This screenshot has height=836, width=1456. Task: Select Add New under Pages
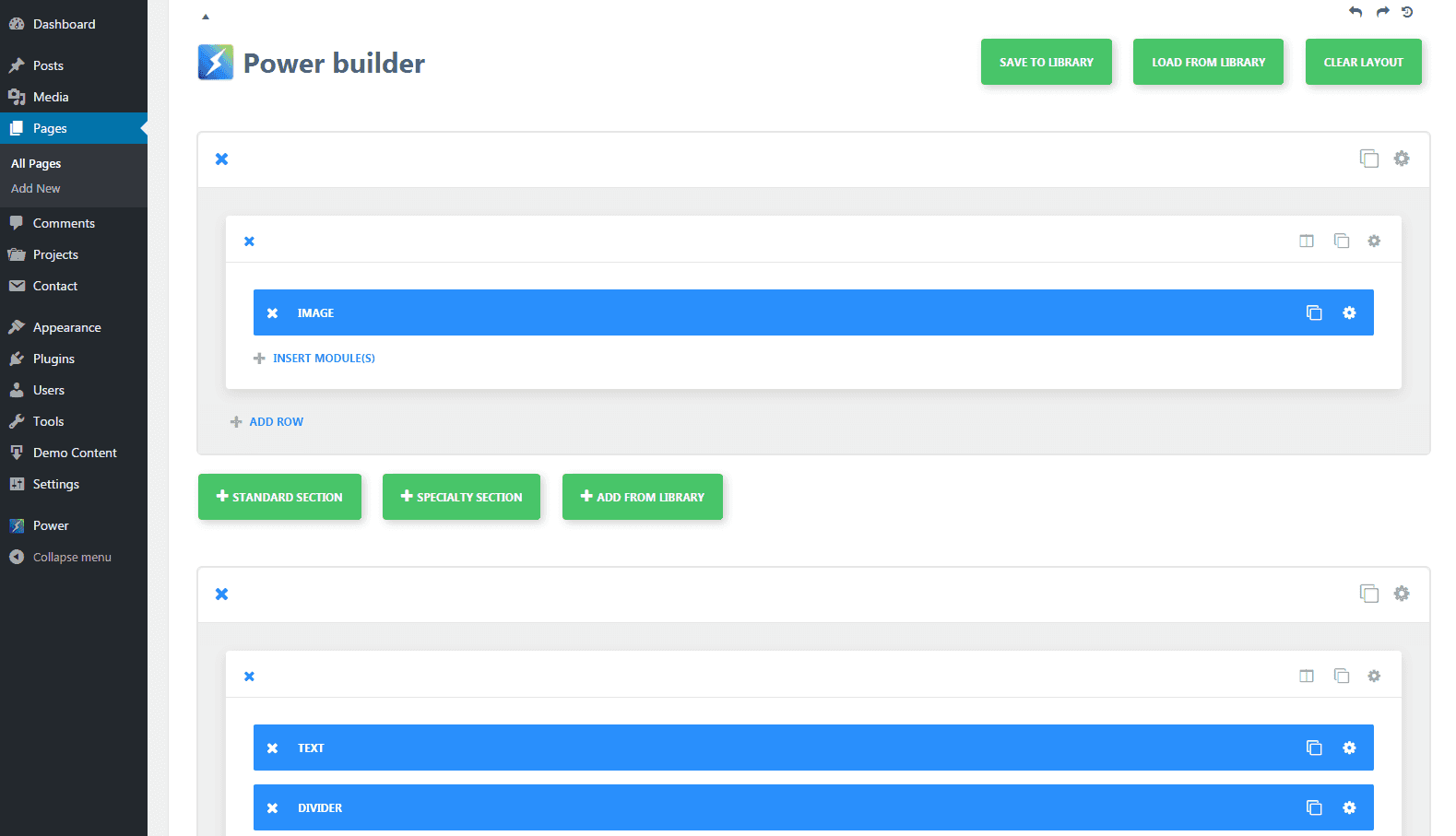point(36,189)
